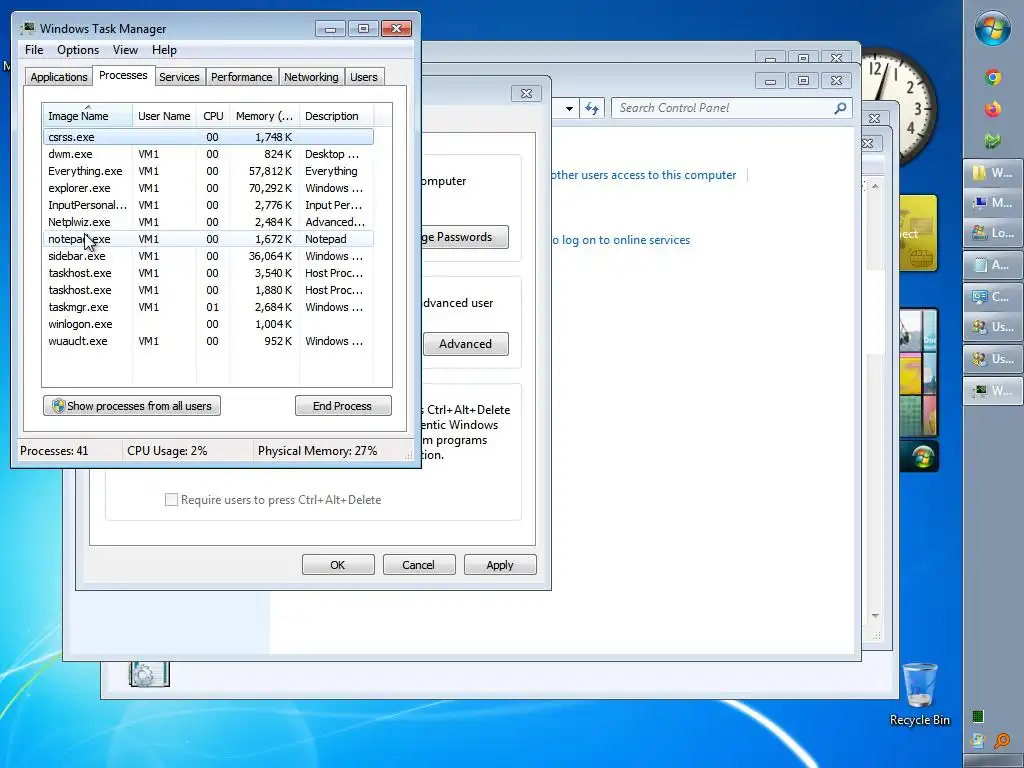The image size is (1024, 768).
Task: Sort processes by CPU column header
Action: 213,116
